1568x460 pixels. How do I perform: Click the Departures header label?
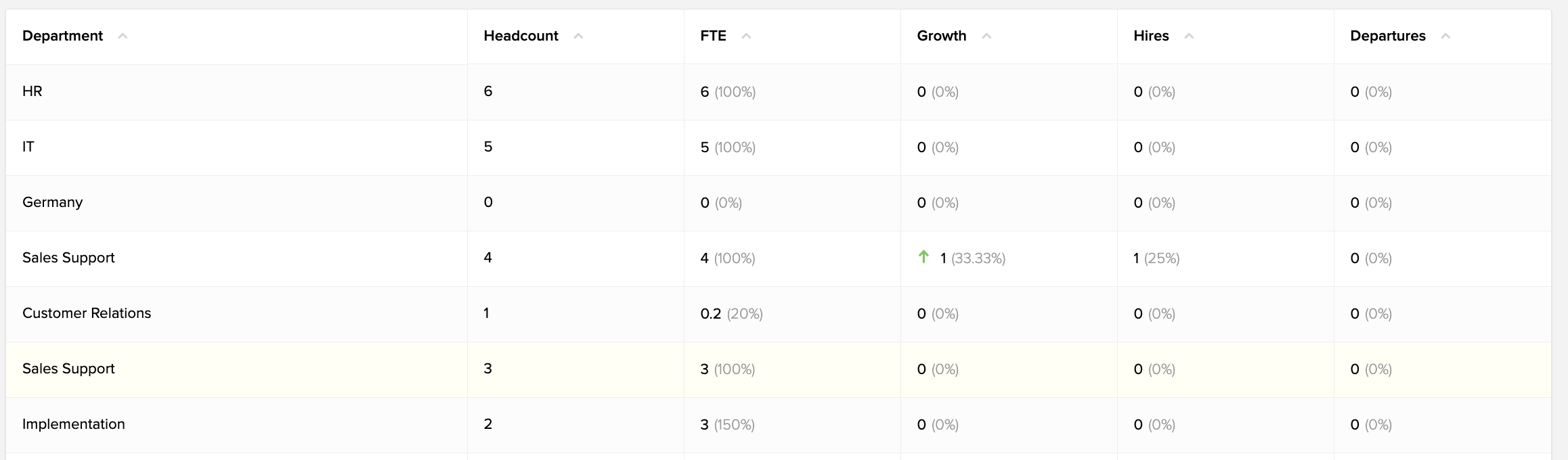[1387, 36]
